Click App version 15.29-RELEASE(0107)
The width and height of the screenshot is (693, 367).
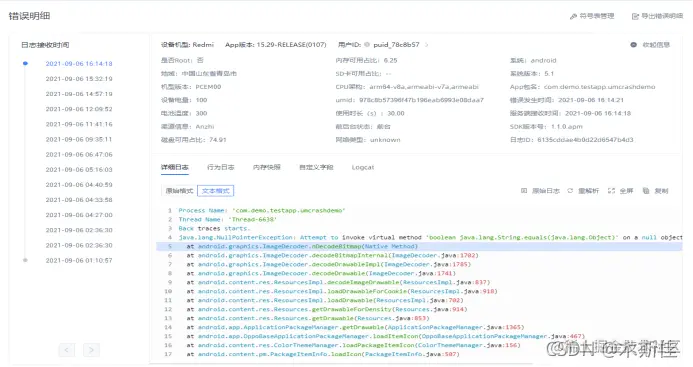click(292, 45)
